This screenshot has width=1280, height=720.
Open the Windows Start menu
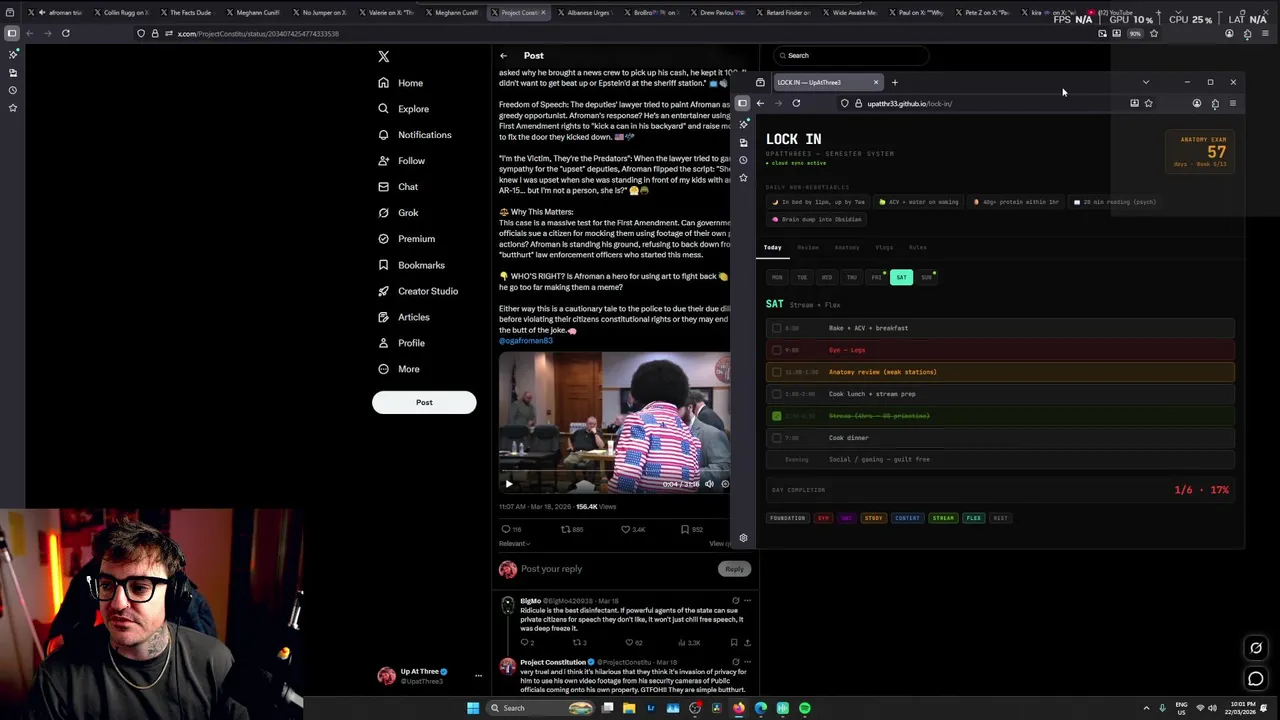[x=473, y=708]
